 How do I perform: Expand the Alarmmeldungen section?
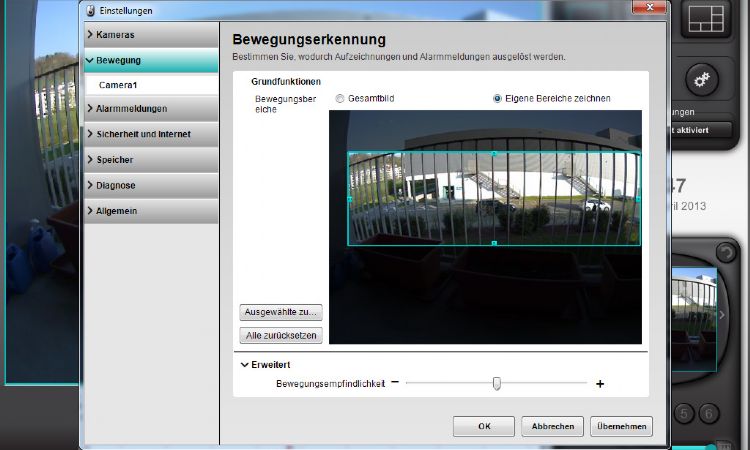150,108
